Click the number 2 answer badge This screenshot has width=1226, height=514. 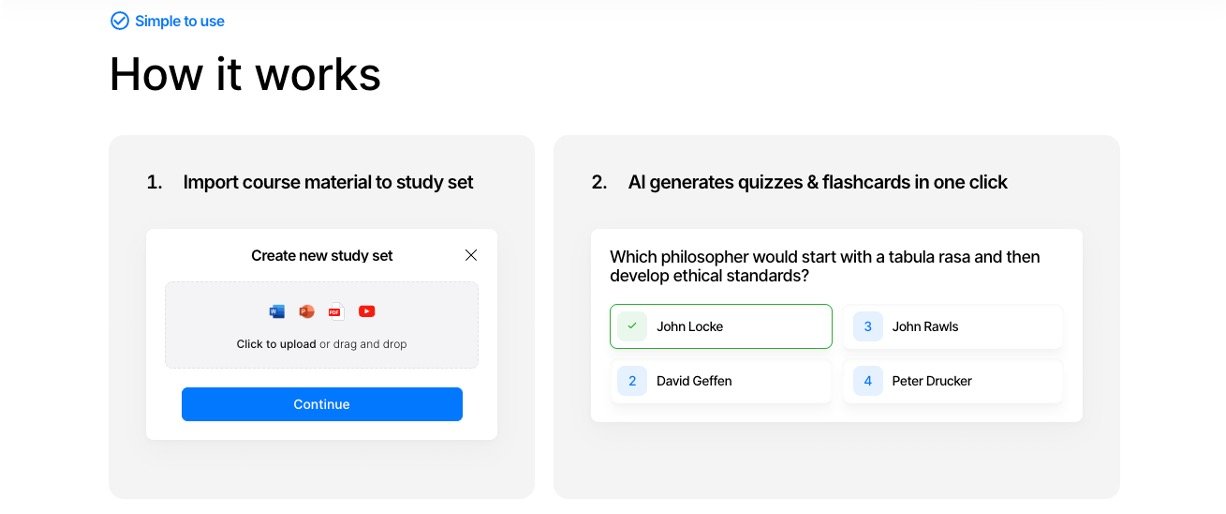632,381
